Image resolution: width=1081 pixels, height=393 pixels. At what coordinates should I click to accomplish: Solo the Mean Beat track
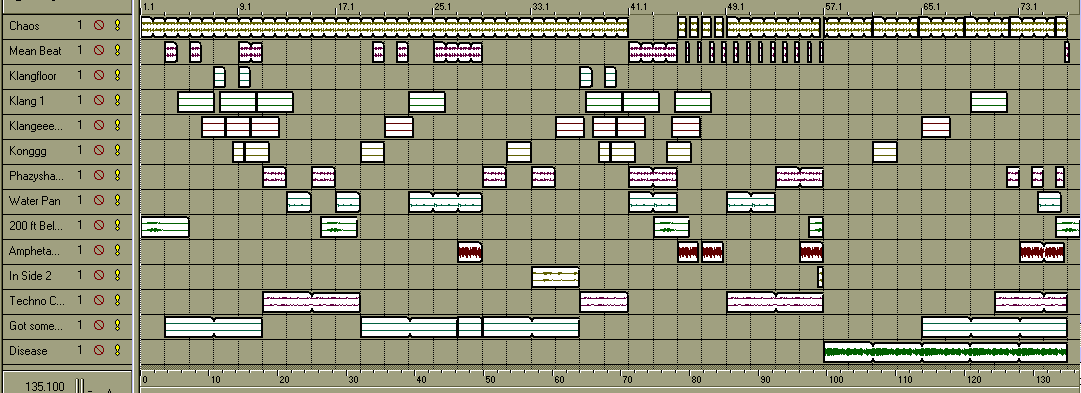tap(117, 51)
